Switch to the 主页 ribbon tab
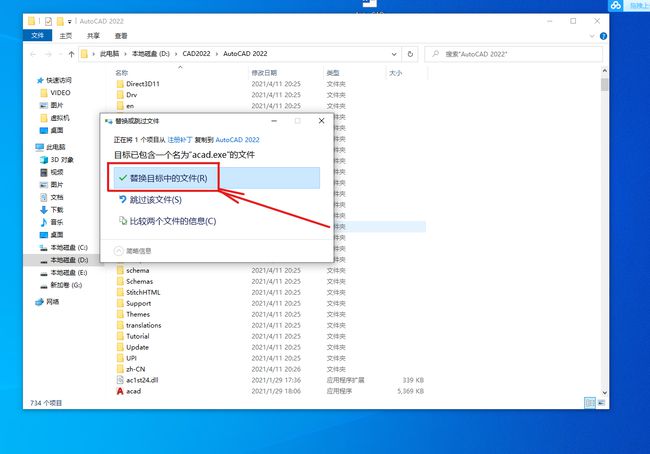 click(65, 36)
